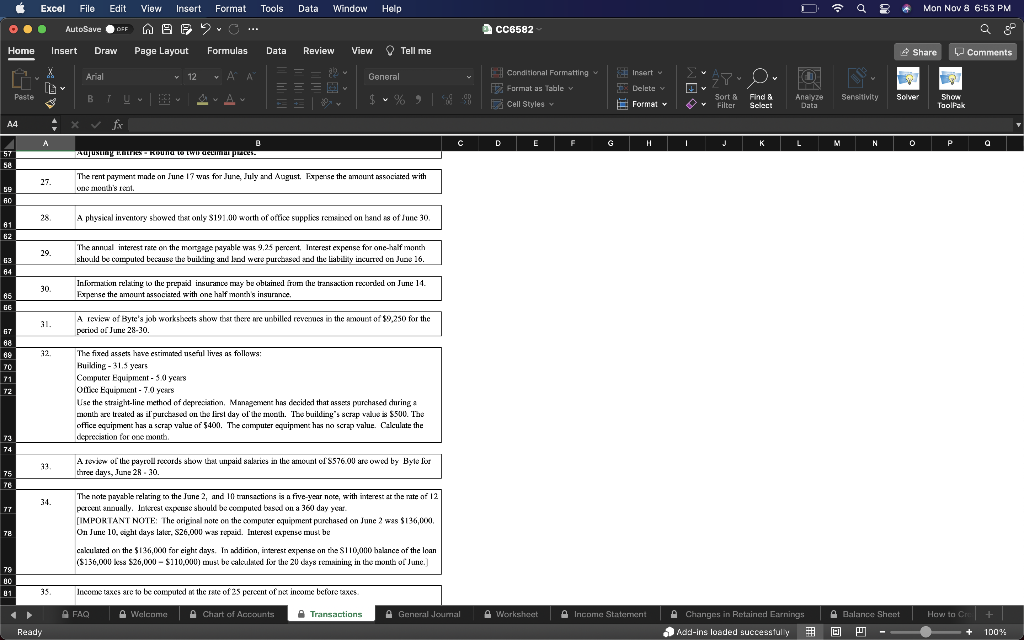Expand the font dropdown showing Arial
The height and width of the screenshot is (640, 1024).
(x=130, y=76)
